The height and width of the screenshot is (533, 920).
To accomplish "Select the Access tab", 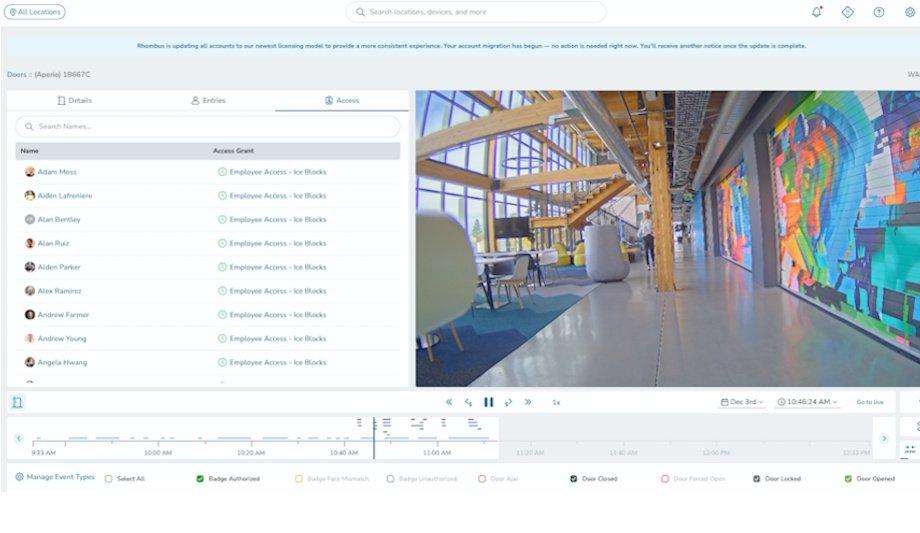I will (x=342, y=100).
